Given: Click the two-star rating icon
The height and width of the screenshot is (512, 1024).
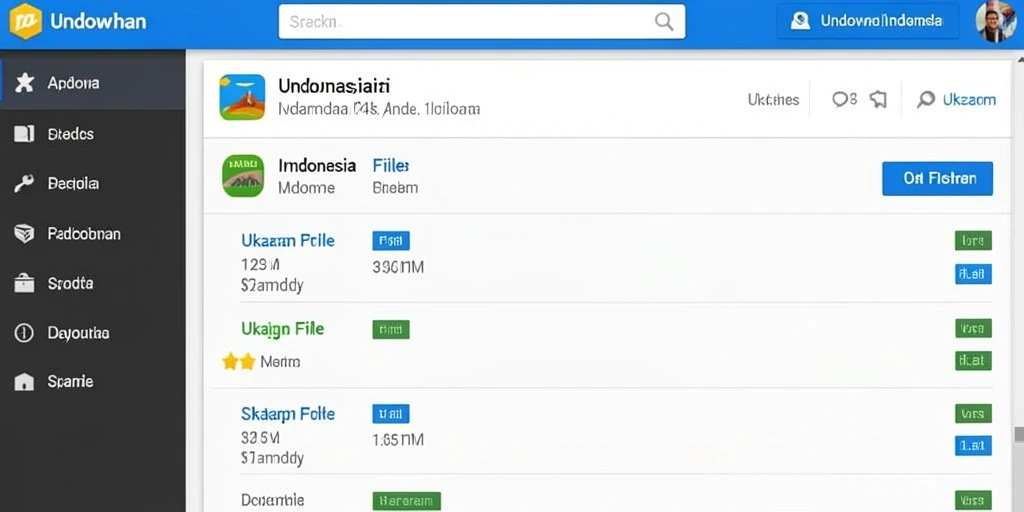Looking at the screenshot, I should pos(238,361).
